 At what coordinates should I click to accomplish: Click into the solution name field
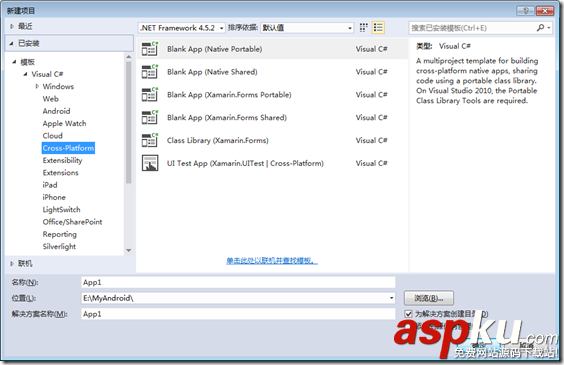coord(238,314)
